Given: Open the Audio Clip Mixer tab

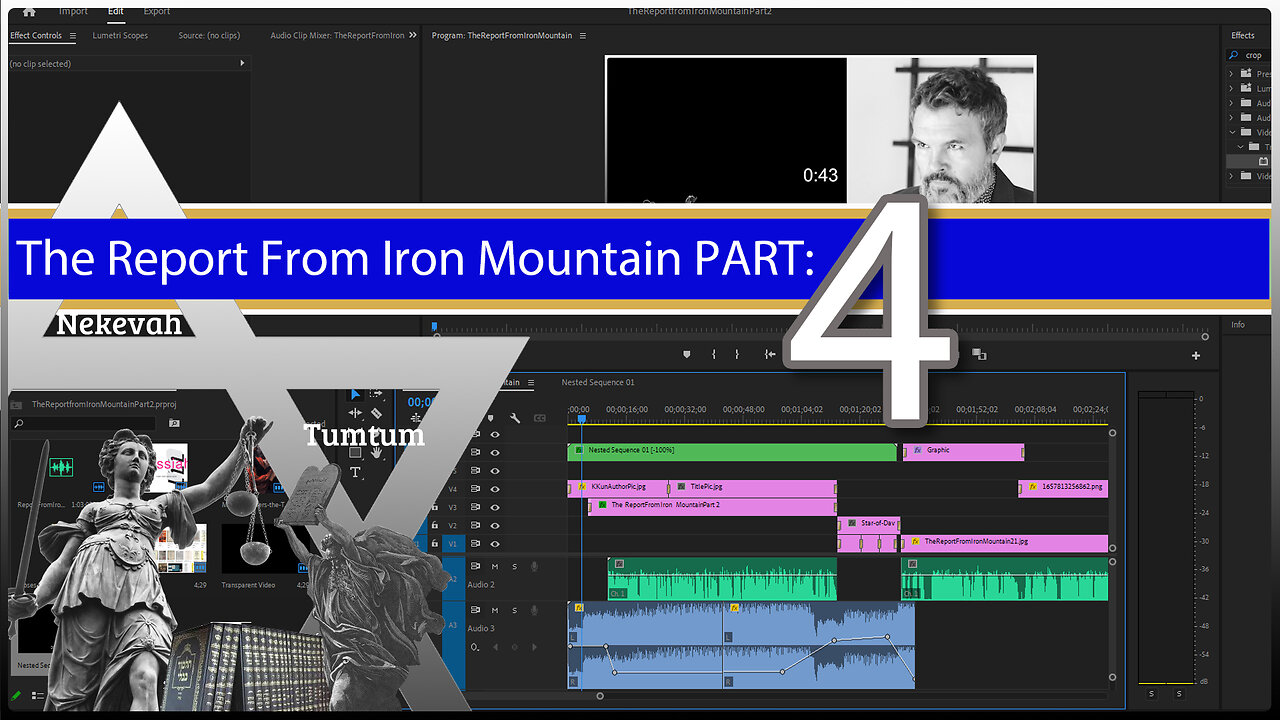Looking at the screenshot, I should tap(337, 35).
